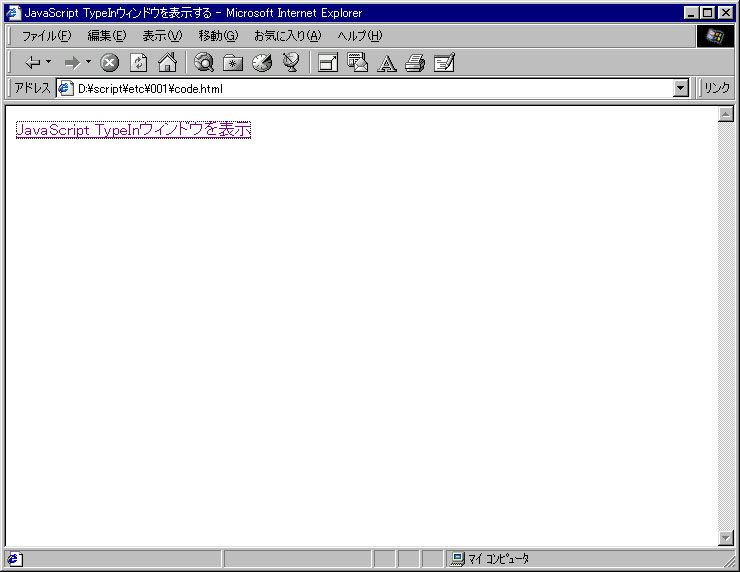Open the Back button history dropdown arrow
740x572 pixels.
pos(48,62)
